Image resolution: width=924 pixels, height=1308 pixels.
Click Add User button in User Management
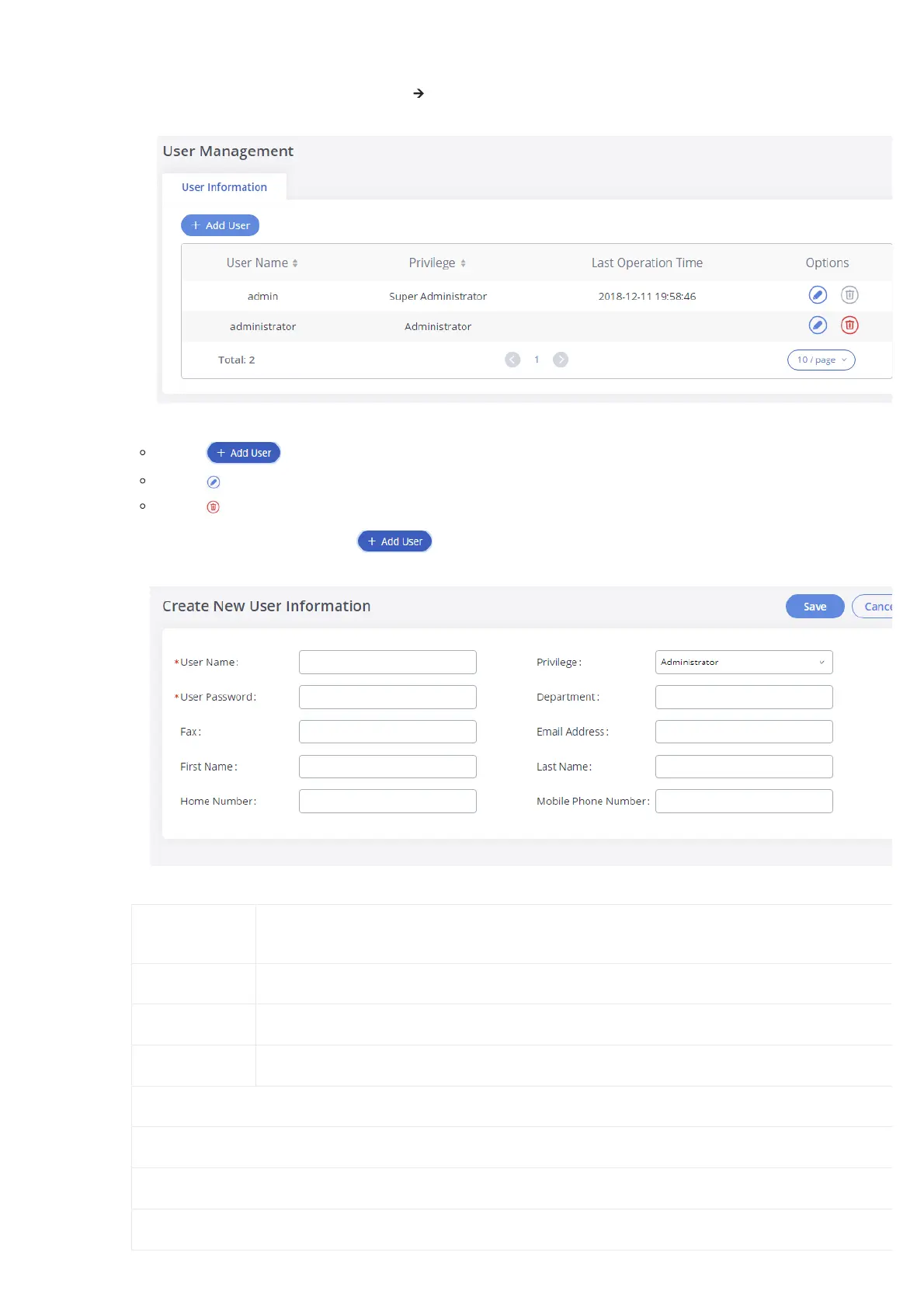[x=220, y=225]
